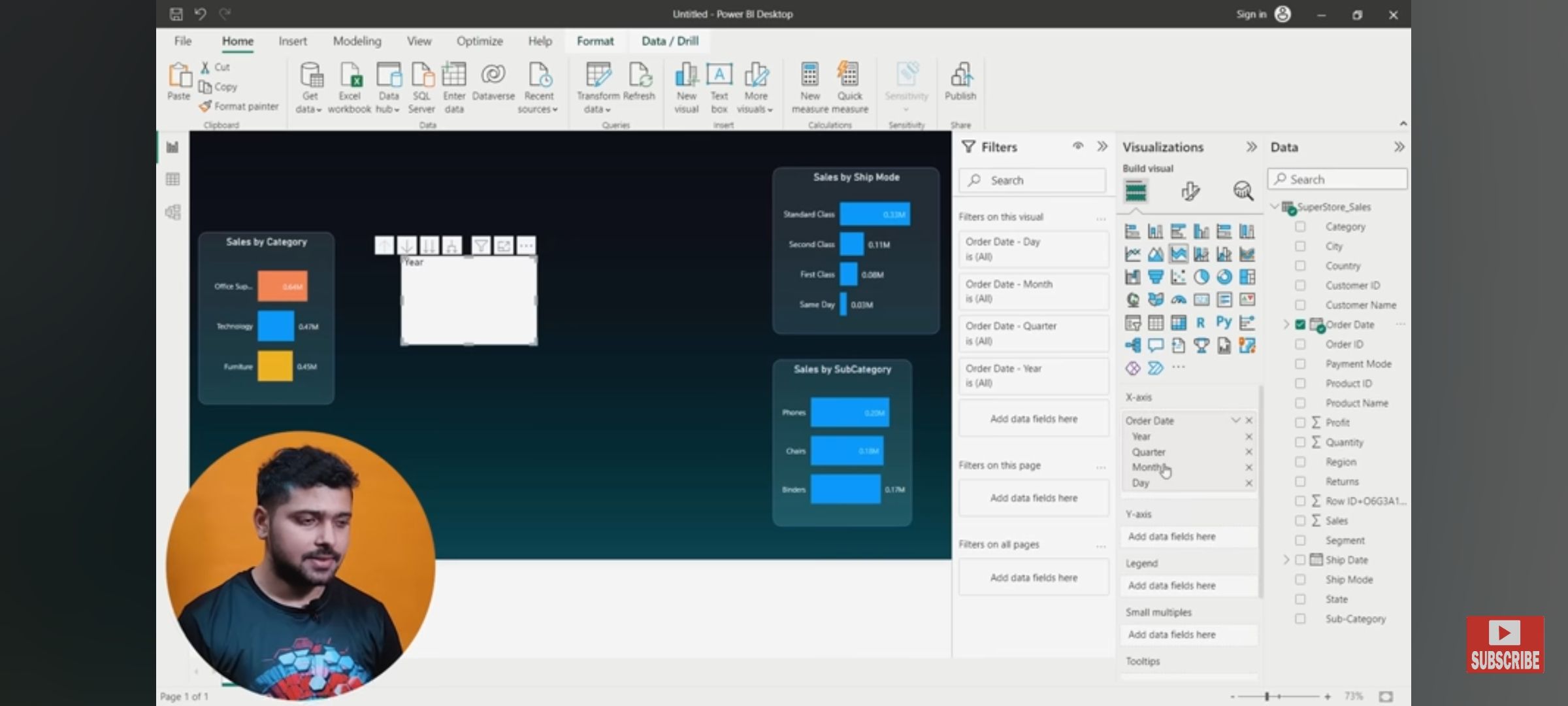1568x706 pixels.
Task: Collapse the SuperStore_Sales table
Action: click(x=1275, y=207)
